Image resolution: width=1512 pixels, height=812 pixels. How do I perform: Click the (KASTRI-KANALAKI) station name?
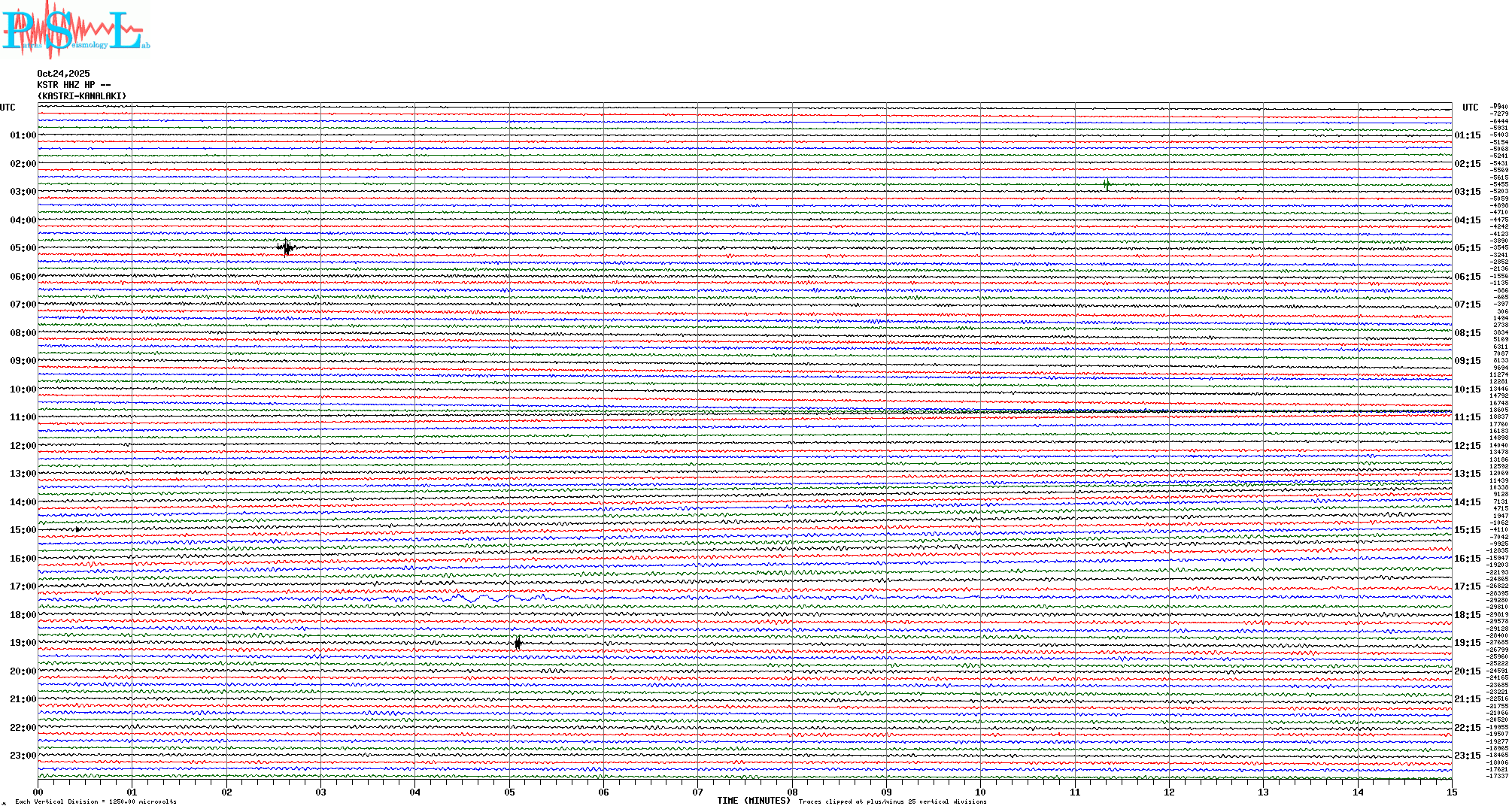(x=82, y=96)
